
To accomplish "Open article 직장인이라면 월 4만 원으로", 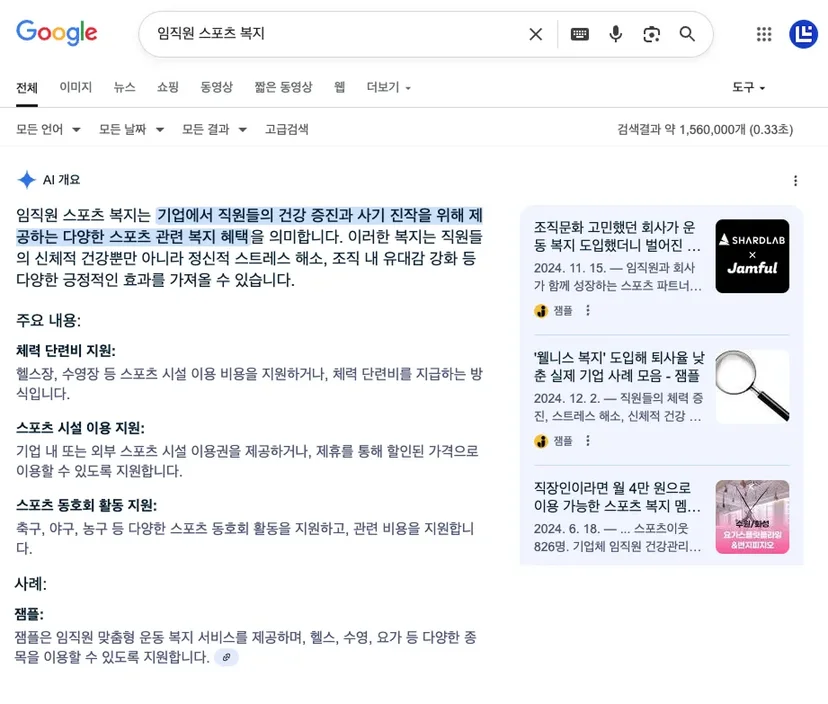I will point(617,497).
